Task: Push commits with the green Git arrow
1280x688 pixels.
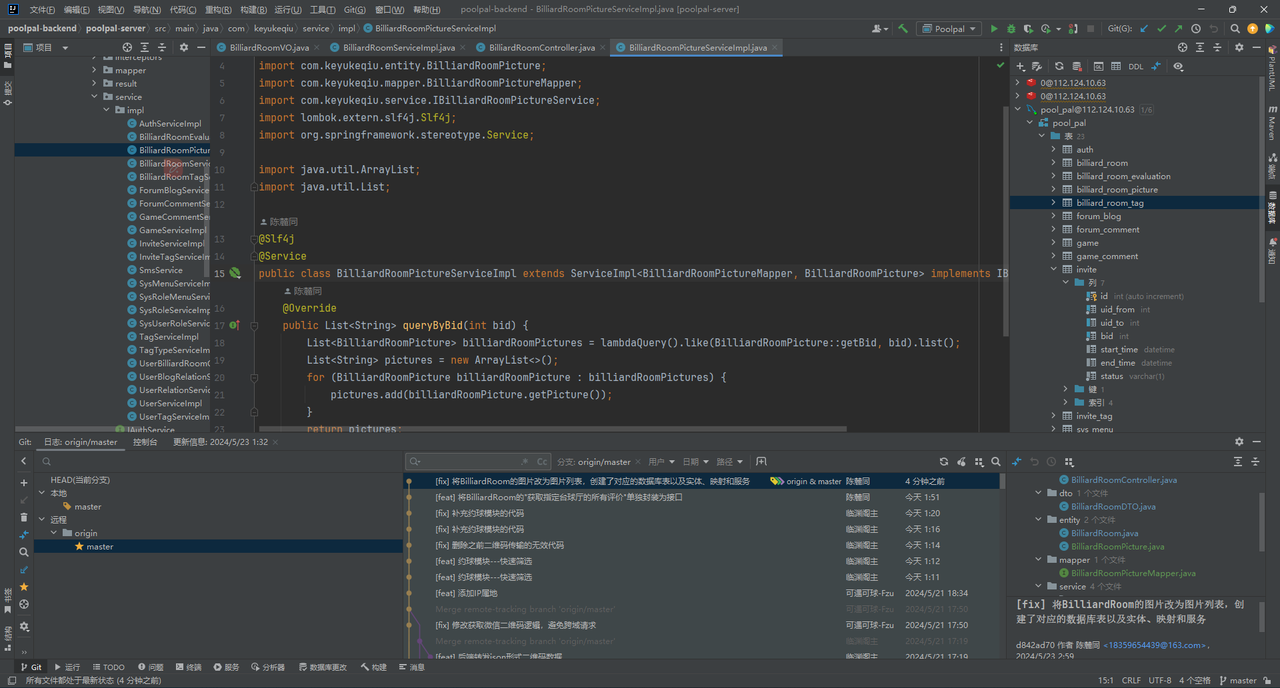Action: click(1178, 29)
